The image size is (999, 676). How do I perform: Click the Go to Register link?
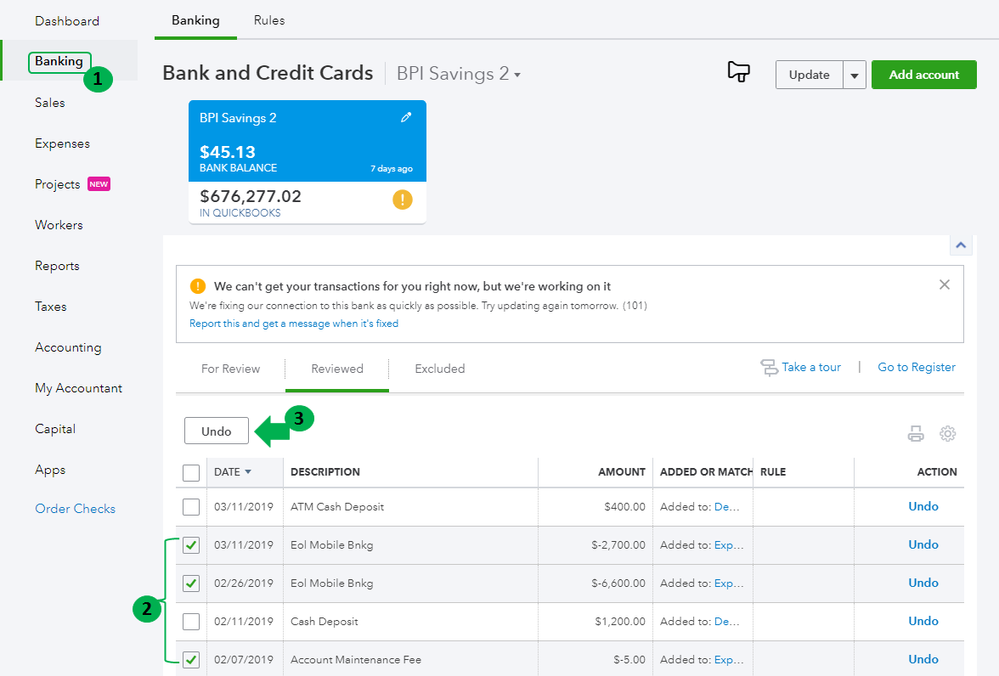click(916, 367)
